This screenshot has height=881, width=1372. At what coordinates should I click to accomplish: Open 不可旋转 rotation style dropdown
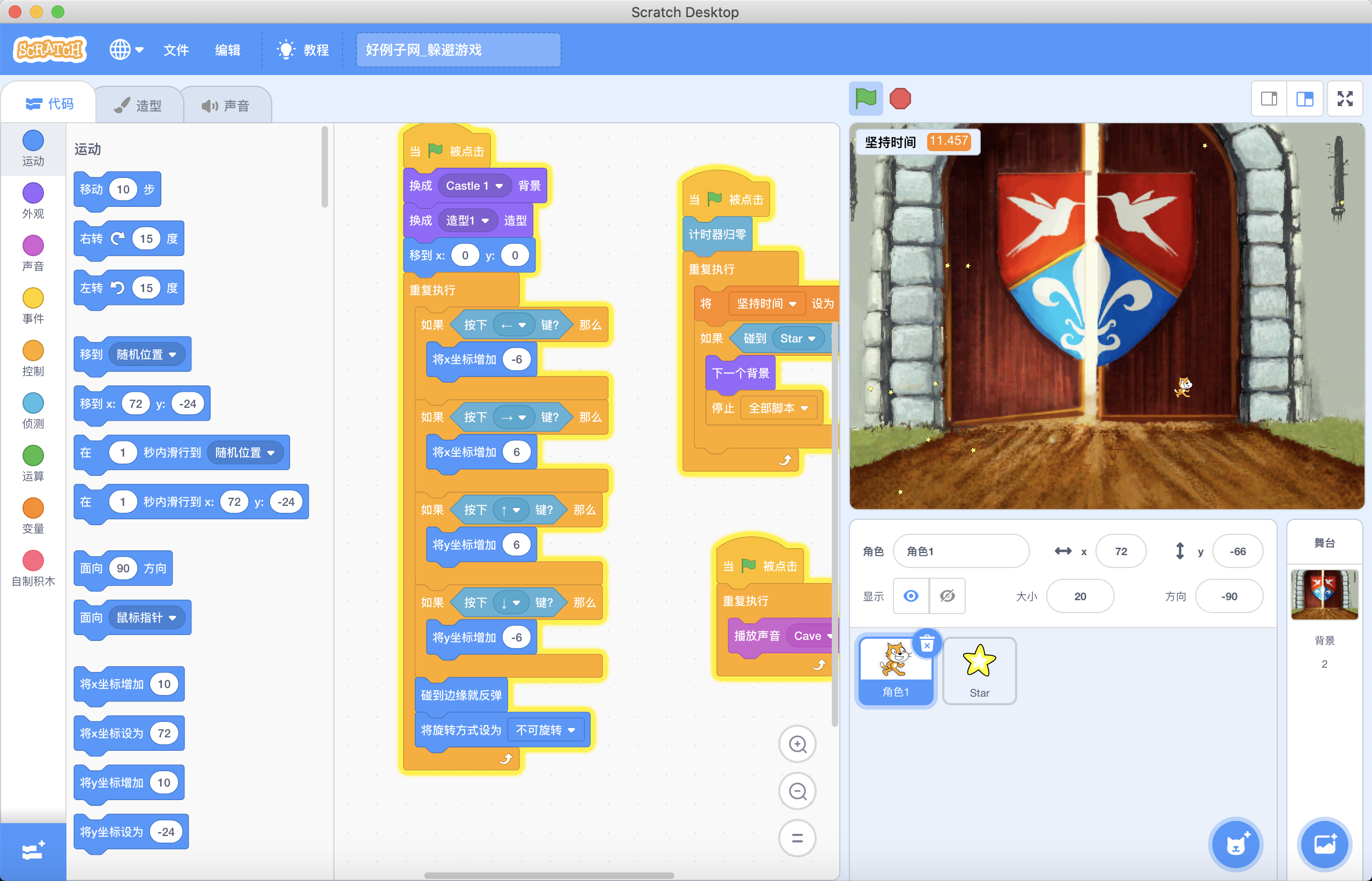pos(545,730)
